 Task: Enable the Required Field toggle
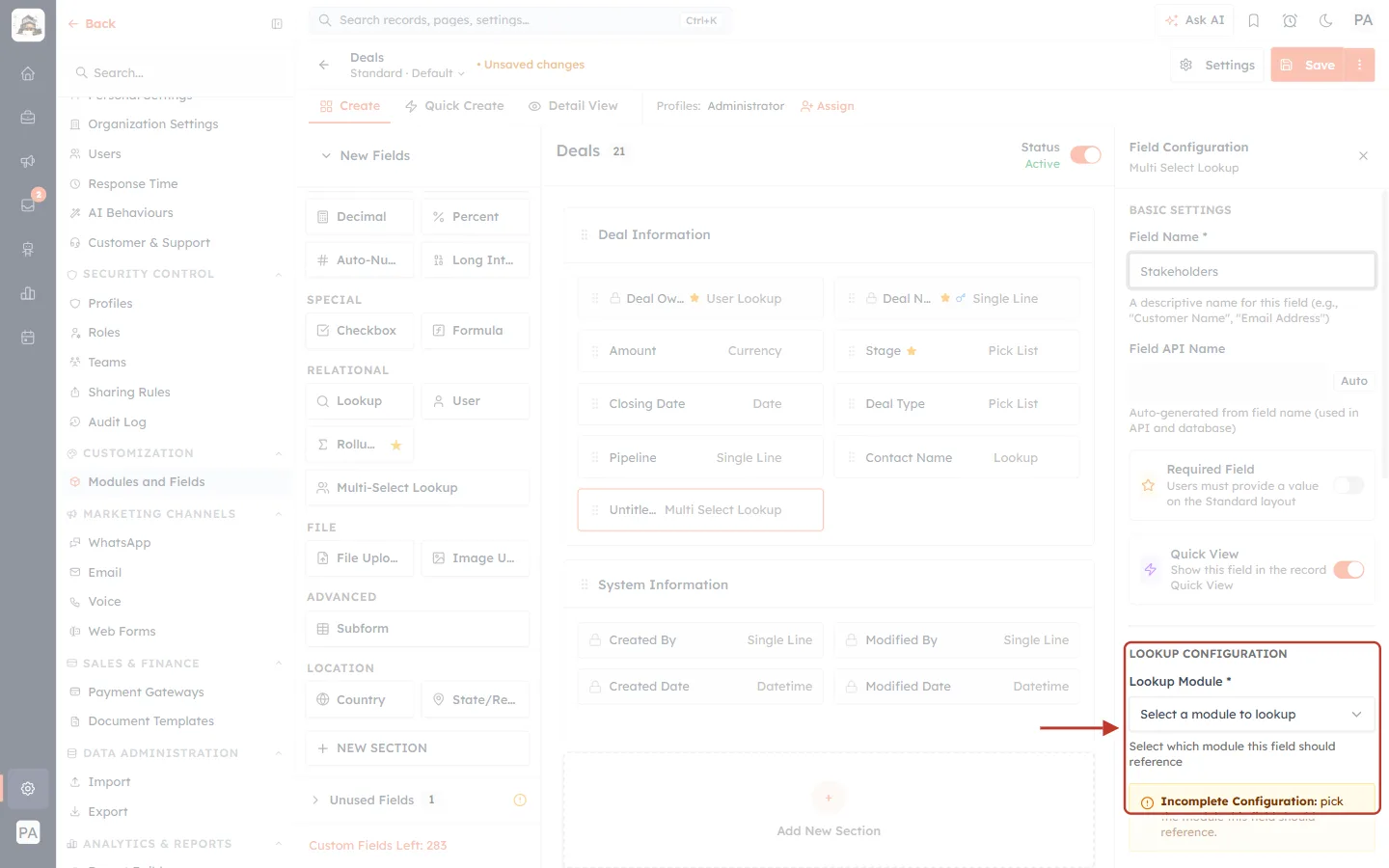[x=1348, y=485]
